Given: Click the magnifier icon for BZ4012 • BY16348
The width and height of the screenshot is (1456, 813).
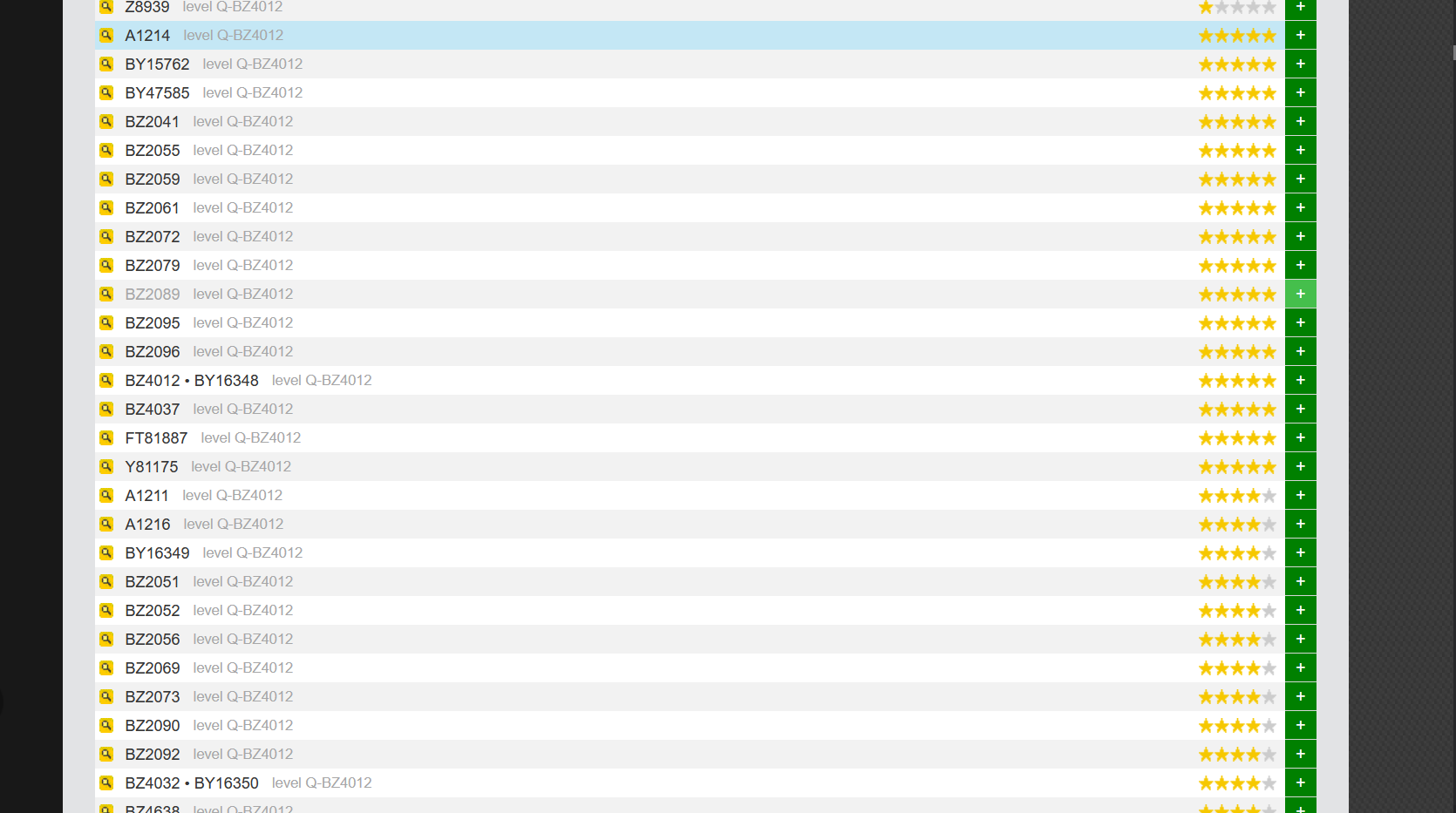Looking at the screenshot, I should tap(106, 381).
